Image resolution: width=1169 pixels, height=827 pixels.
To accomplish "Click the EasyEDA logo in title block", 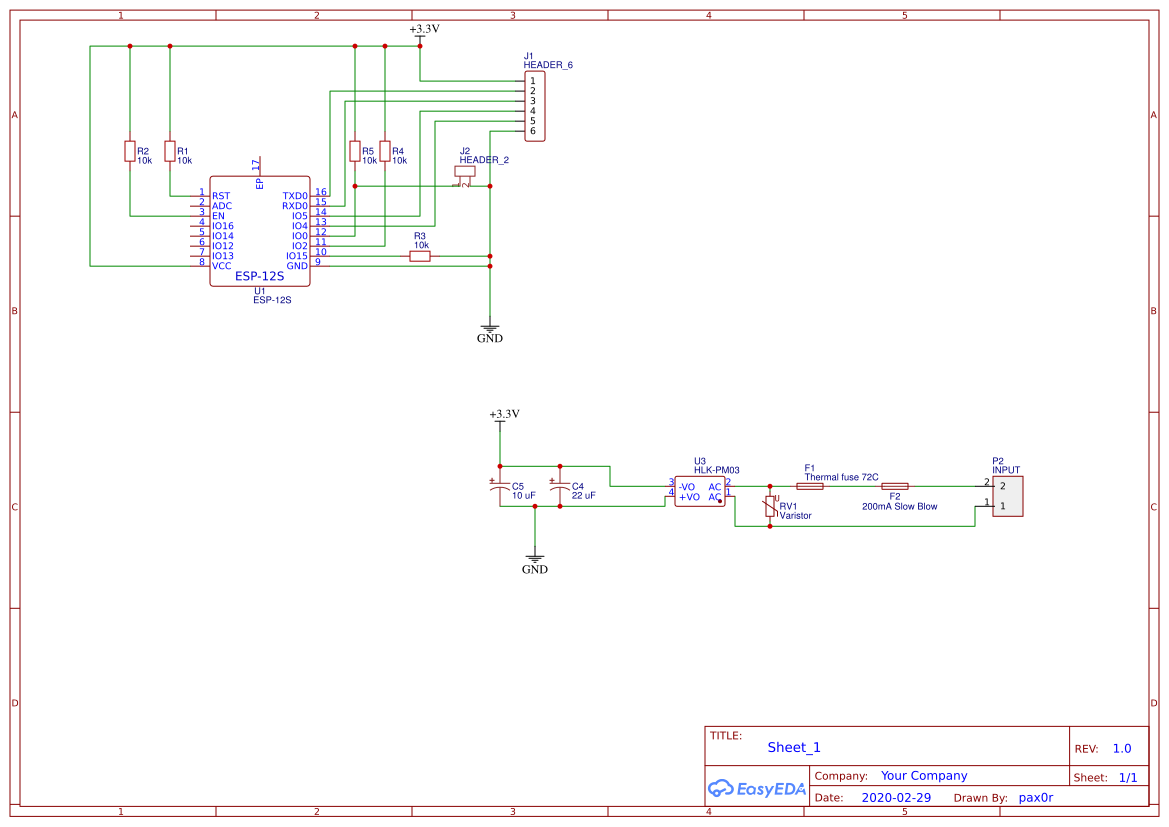I will click(x=757, y=788).
